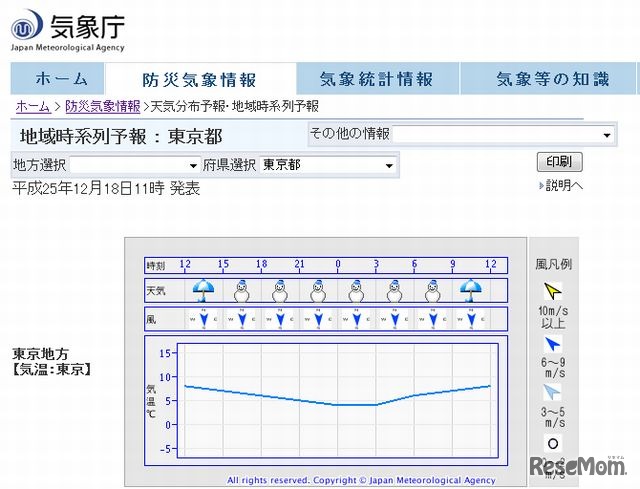Click the wind arrow at 21-0時

(318, 319)
